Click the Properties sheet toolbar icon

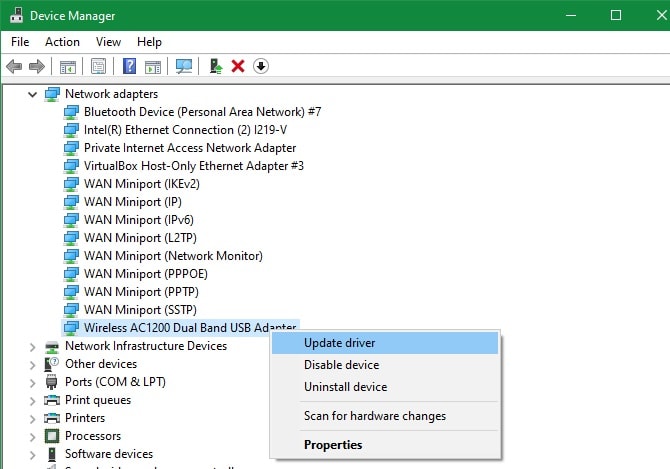tap(98, 66)
